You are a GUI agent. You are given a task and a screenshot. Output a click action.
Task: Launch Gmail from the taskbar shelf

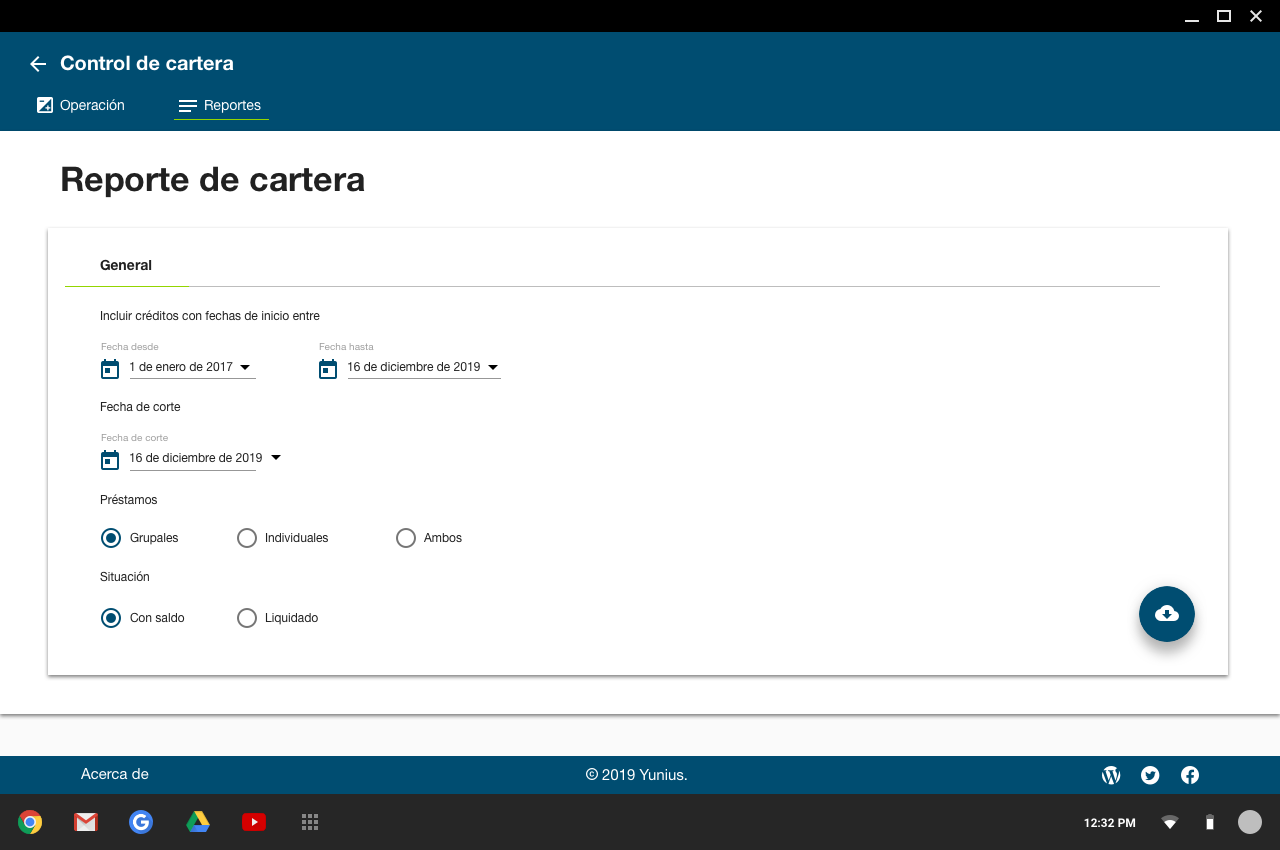point(86,822)
